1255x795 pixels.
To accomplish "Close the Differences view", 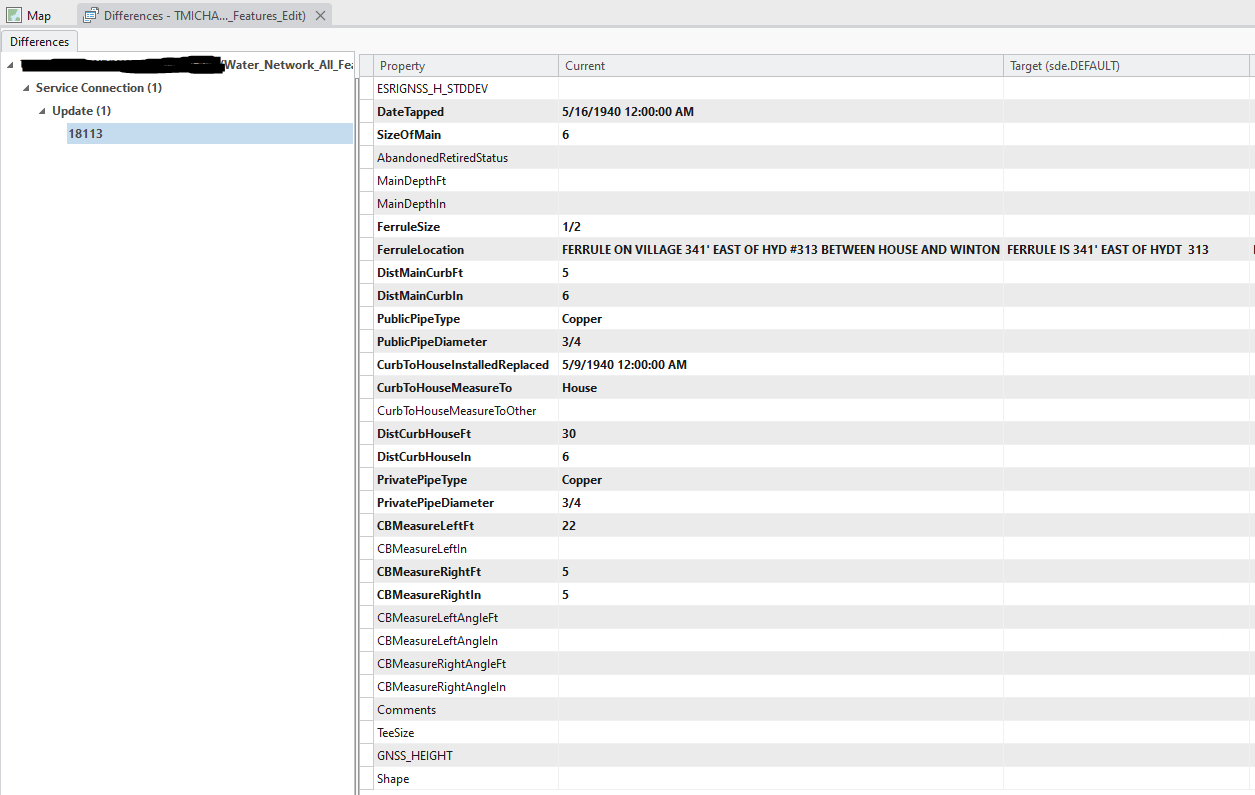I will pyautogui.click(x=319, y=15).
